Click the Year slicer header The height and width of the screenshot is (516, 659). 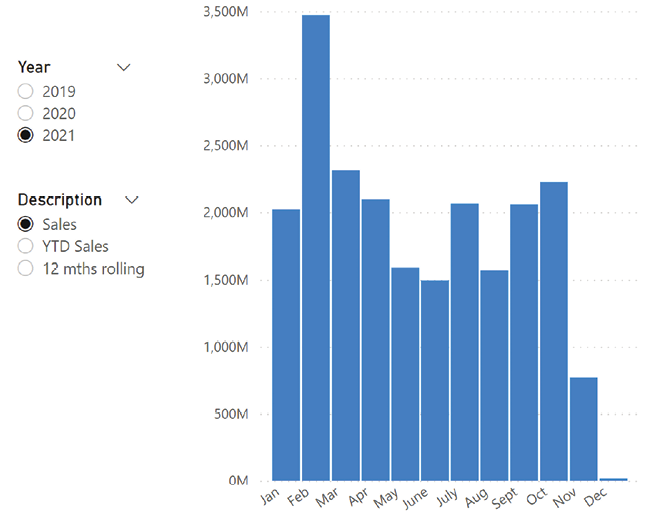click(34, 67)
